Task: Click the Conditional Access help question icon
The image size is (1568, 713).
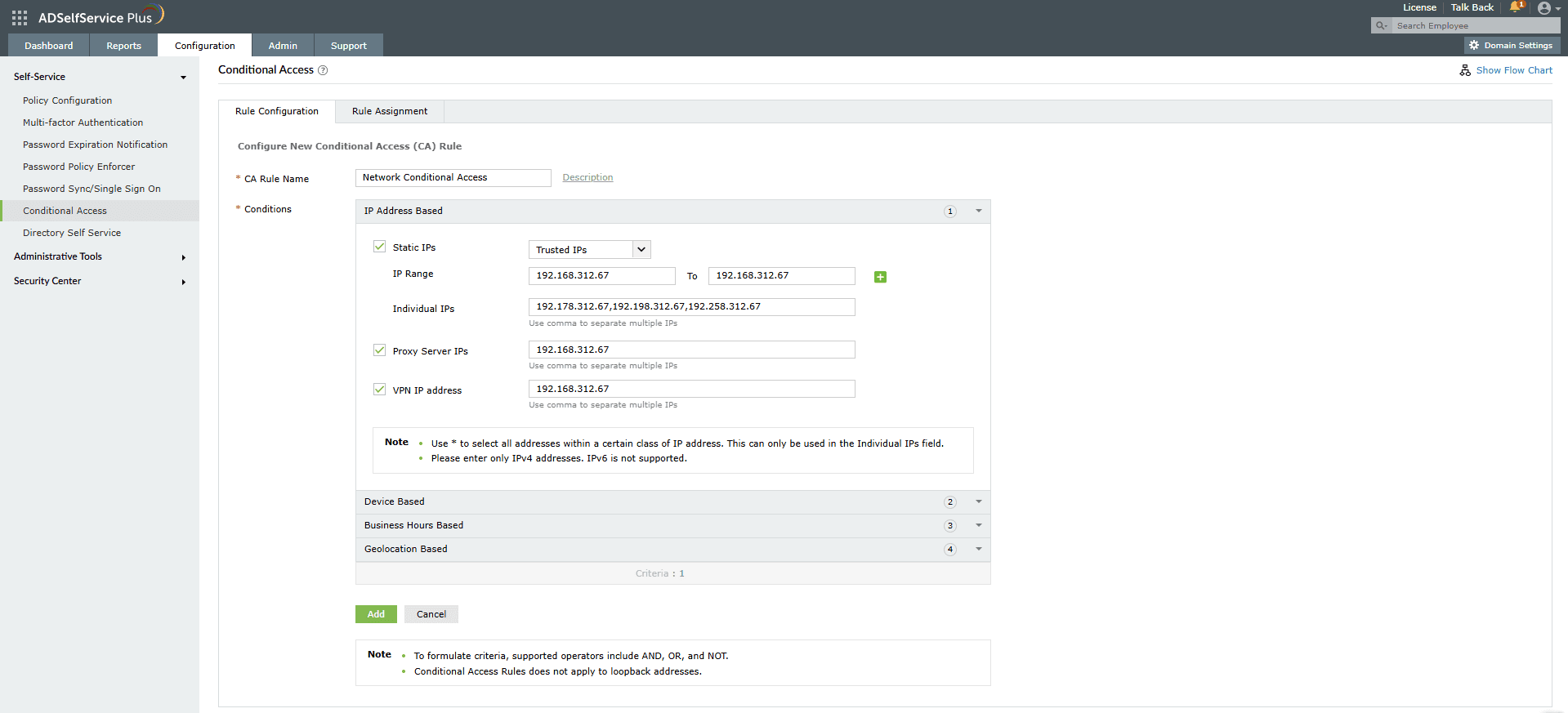Action: (x=323, y=70)
